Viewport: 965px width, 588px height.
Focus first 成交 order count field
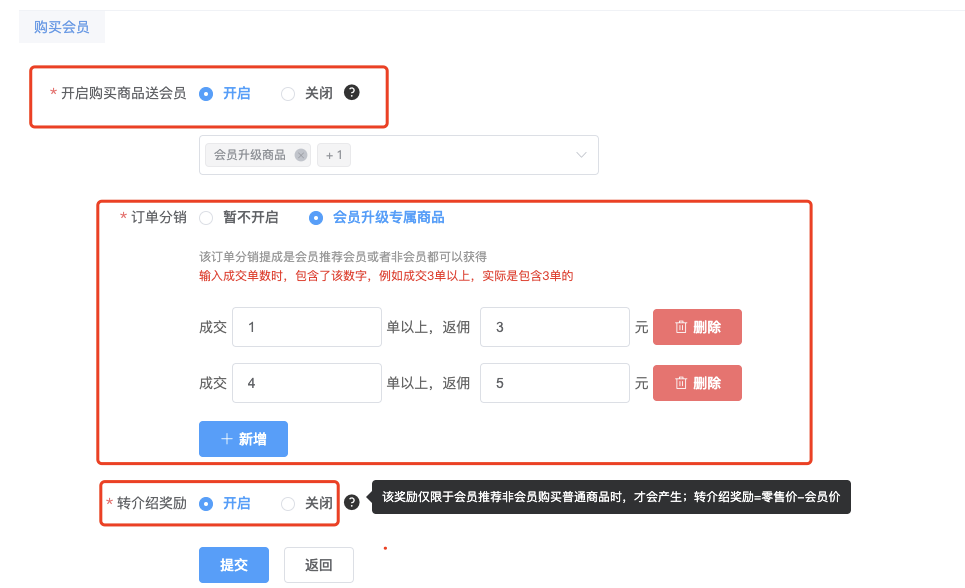point(306,327)
